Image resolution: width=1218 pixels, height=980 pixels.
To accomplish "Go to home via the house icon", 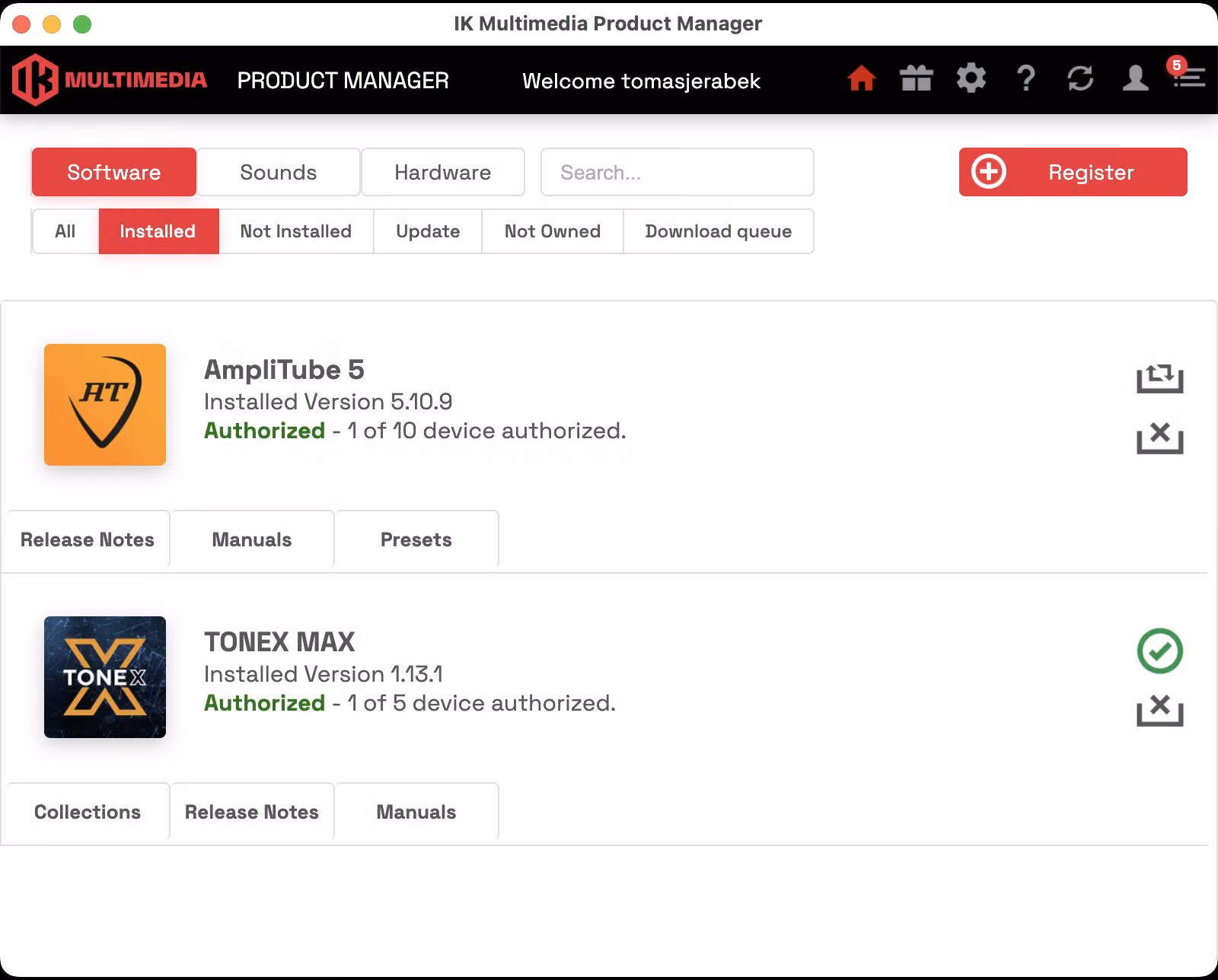I will coord(861,78).
